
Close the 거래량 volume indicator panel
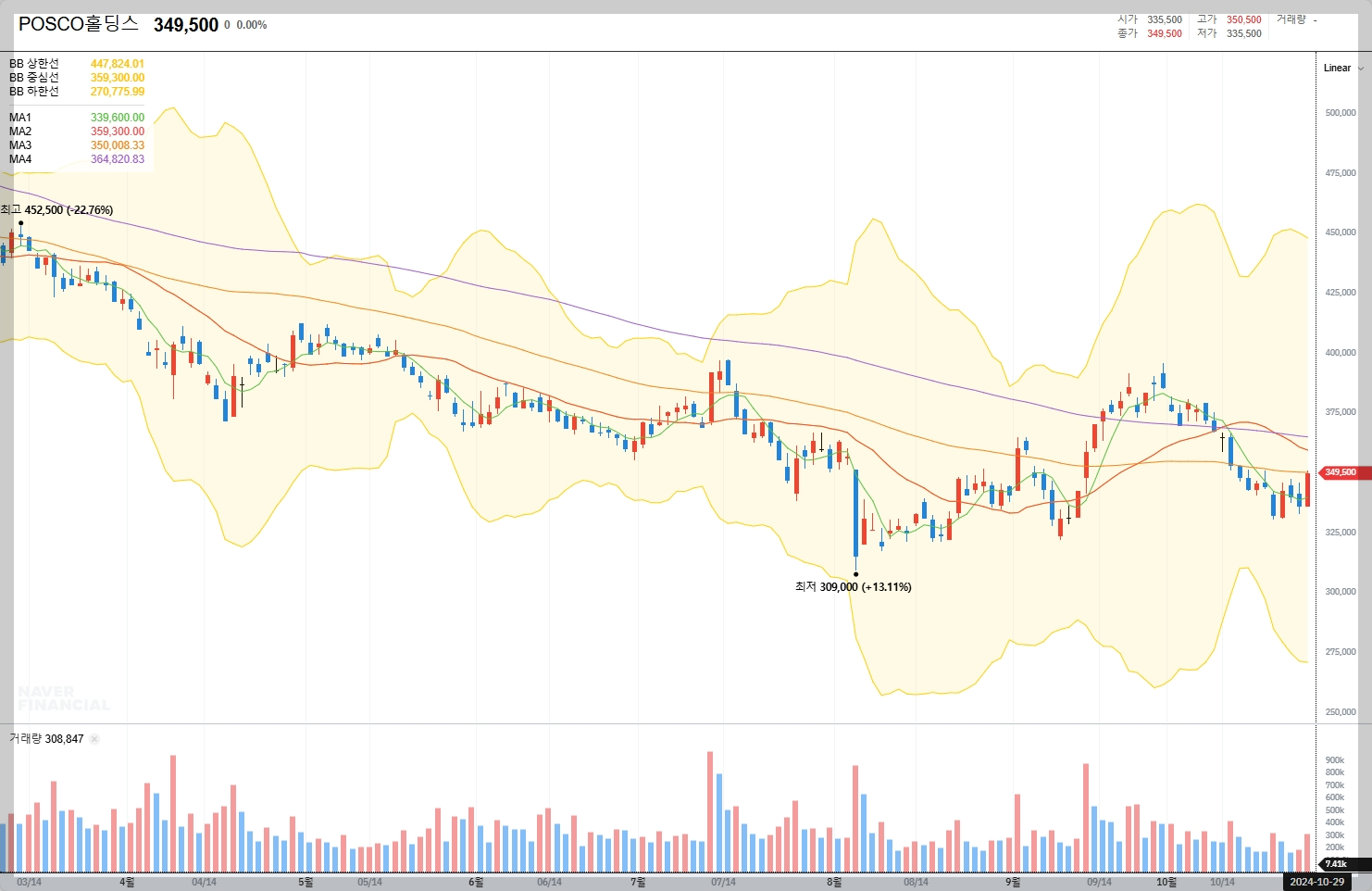(x=94, y=739)
